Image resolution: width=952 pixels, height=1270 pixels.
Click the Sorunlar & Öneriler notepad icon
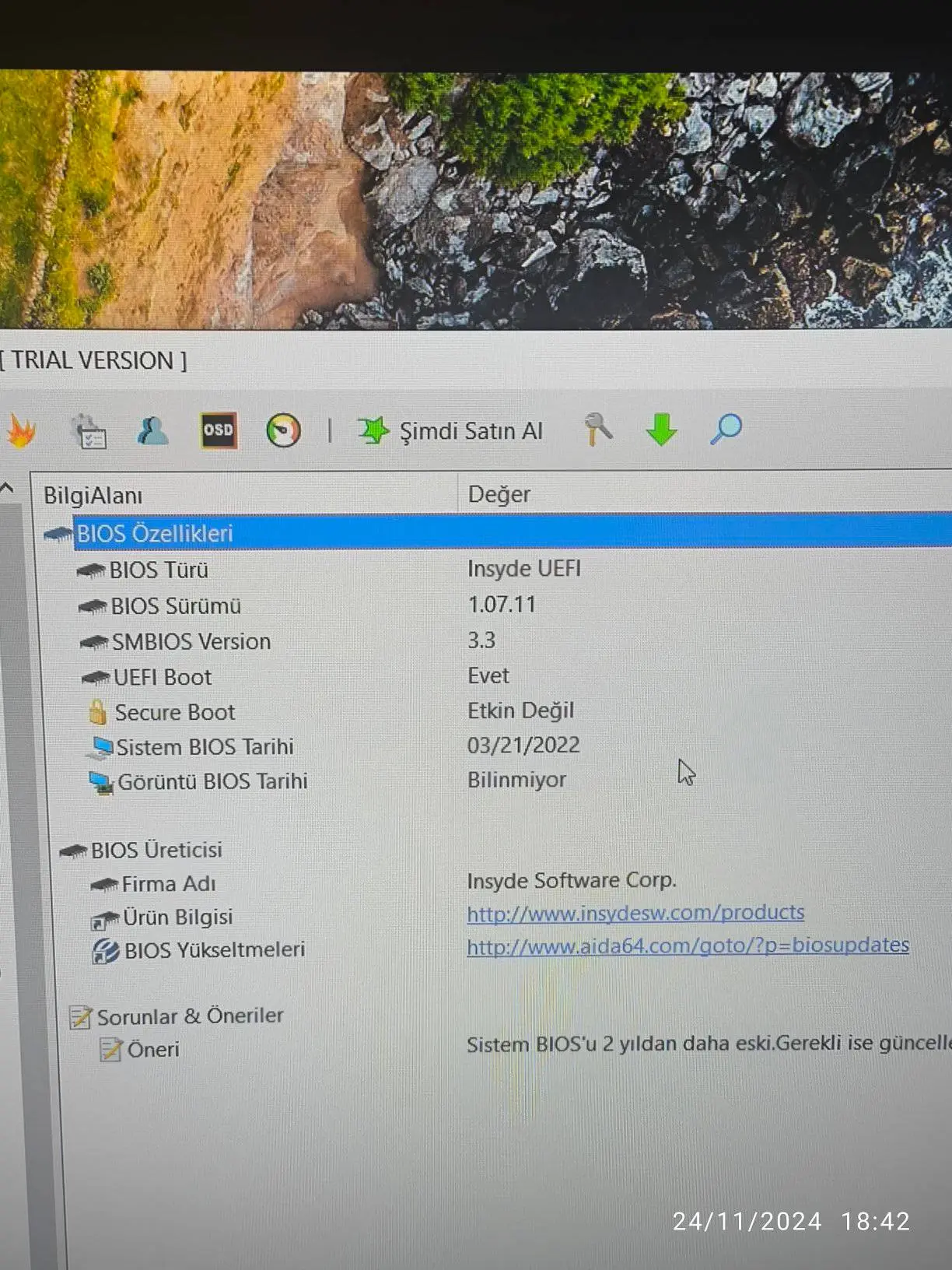pos(81,1017)
